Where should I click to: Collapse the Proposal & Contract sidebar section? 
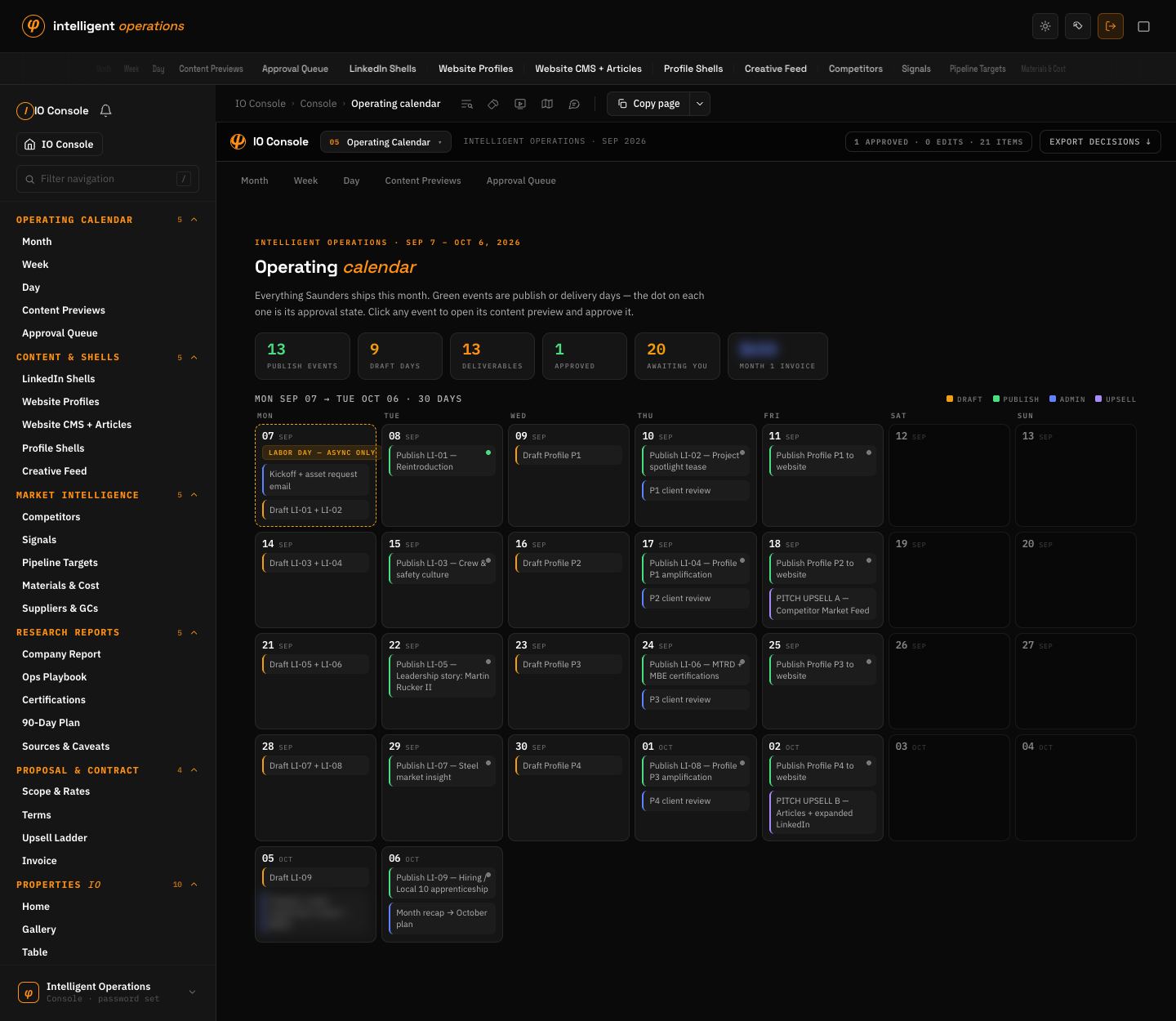pos(194,770)
